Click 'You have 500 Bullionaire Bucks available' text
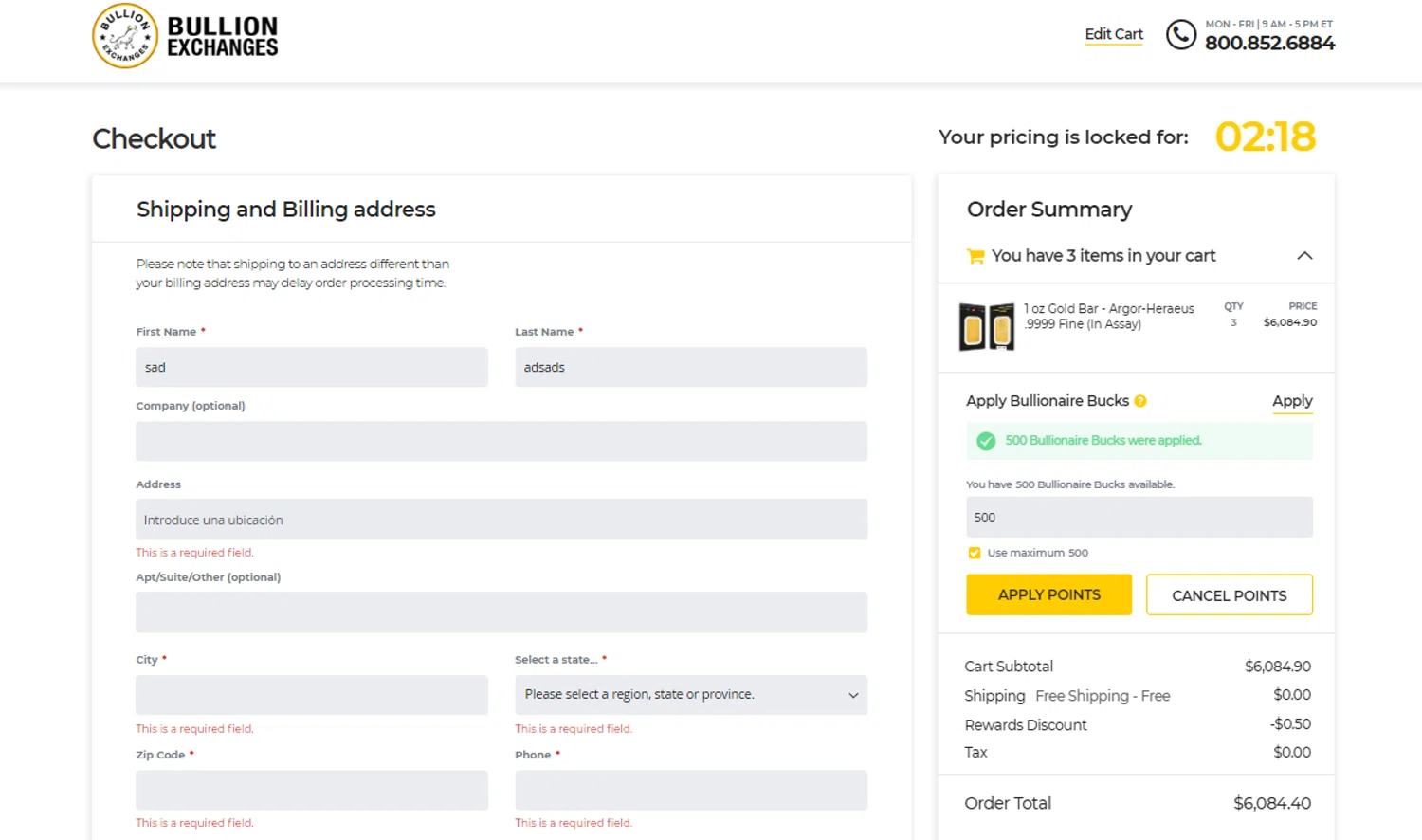This screenshot has height=840, width=1422. click(1070, 484)
